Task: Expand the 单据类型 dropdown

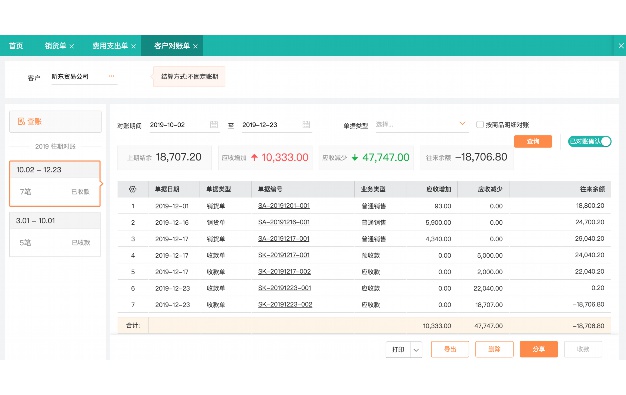Action: pos(421,125)
